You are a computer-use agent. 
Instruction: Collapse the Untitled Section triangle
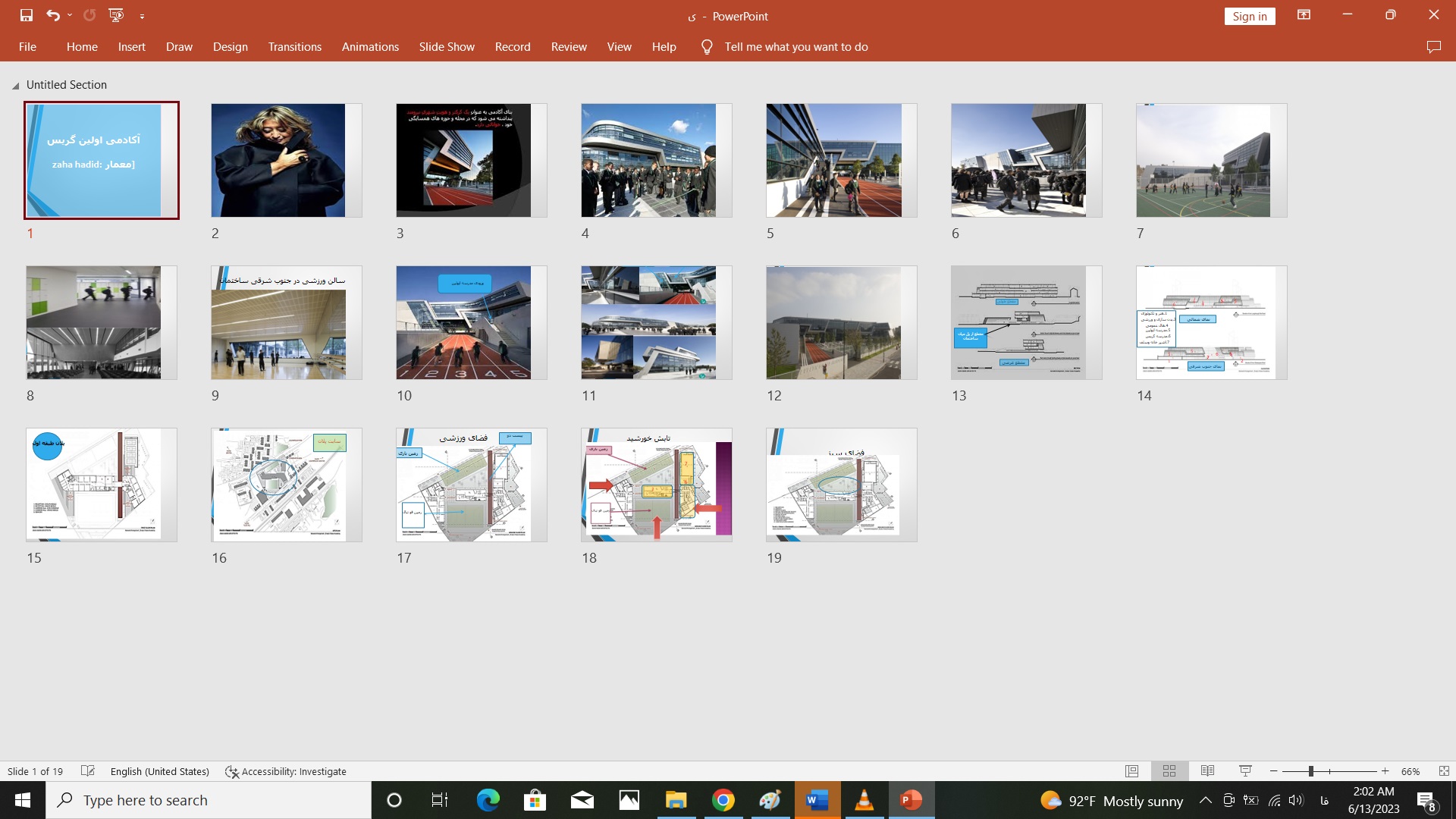tap(16, 86)
